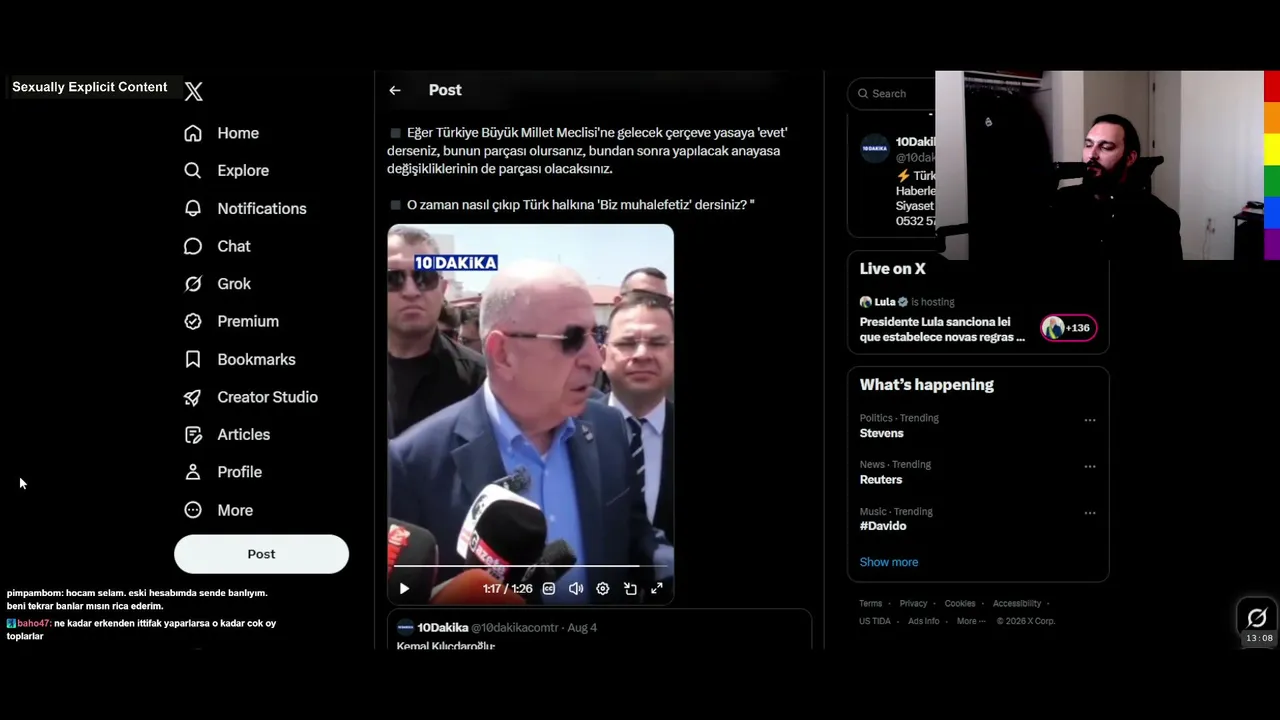Open the 10Dakika profile avatar in right panel
This screenshot has height=720, width=1280.
875,148
